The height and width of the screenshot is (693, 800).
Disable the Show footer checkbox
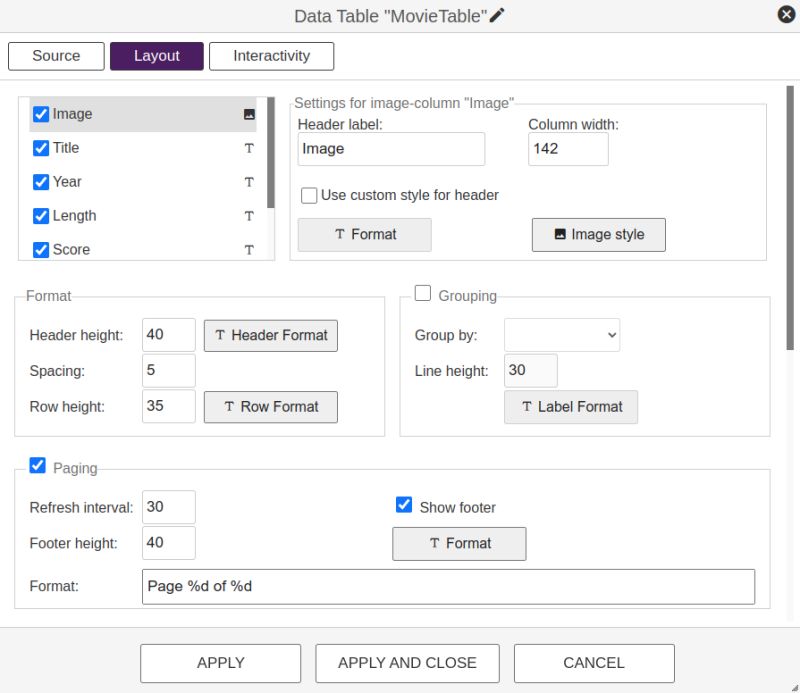[x=404, y=505]
